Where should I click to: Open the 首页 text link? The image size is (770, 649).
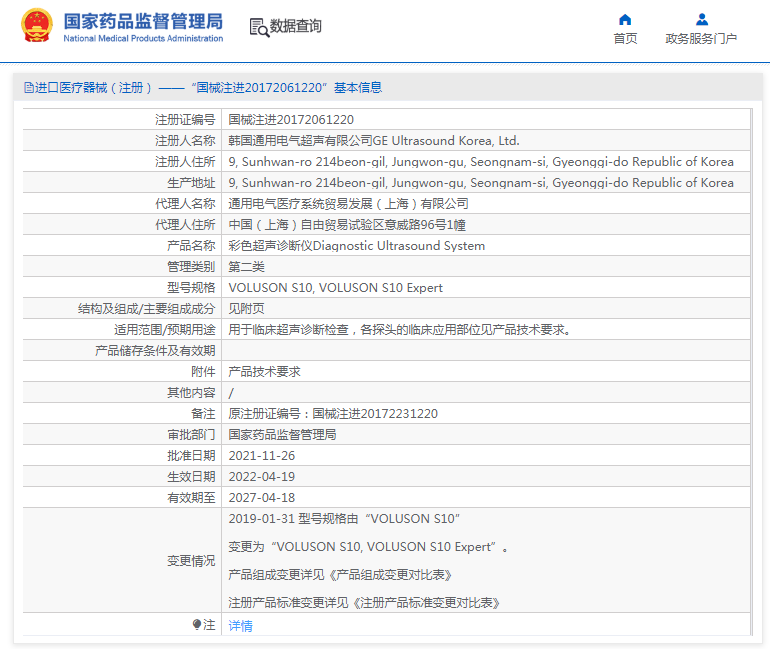[625, 39]
